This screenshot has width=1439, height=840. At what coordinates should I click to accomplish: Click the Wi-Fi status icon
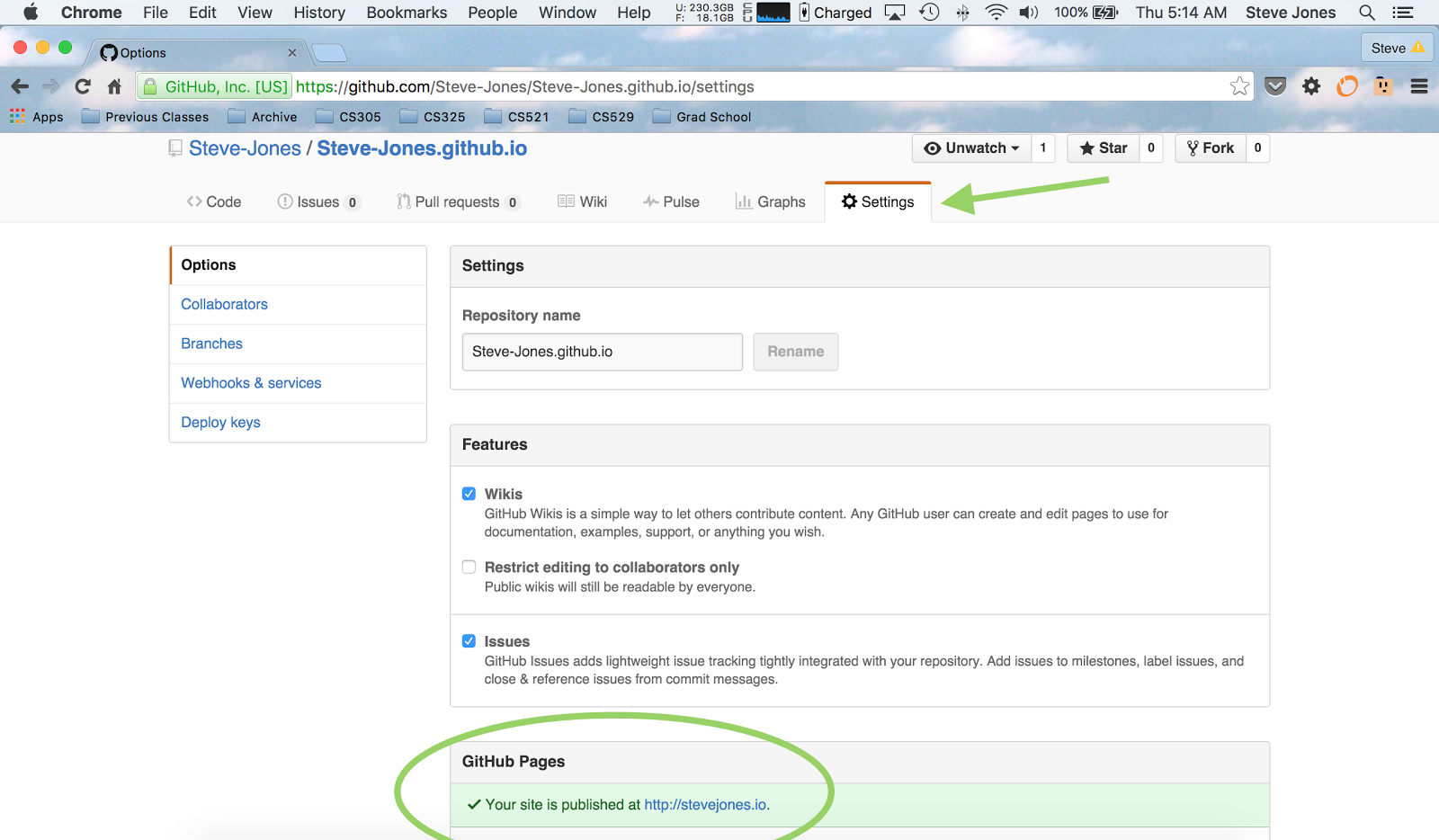(x=997, y=13)
